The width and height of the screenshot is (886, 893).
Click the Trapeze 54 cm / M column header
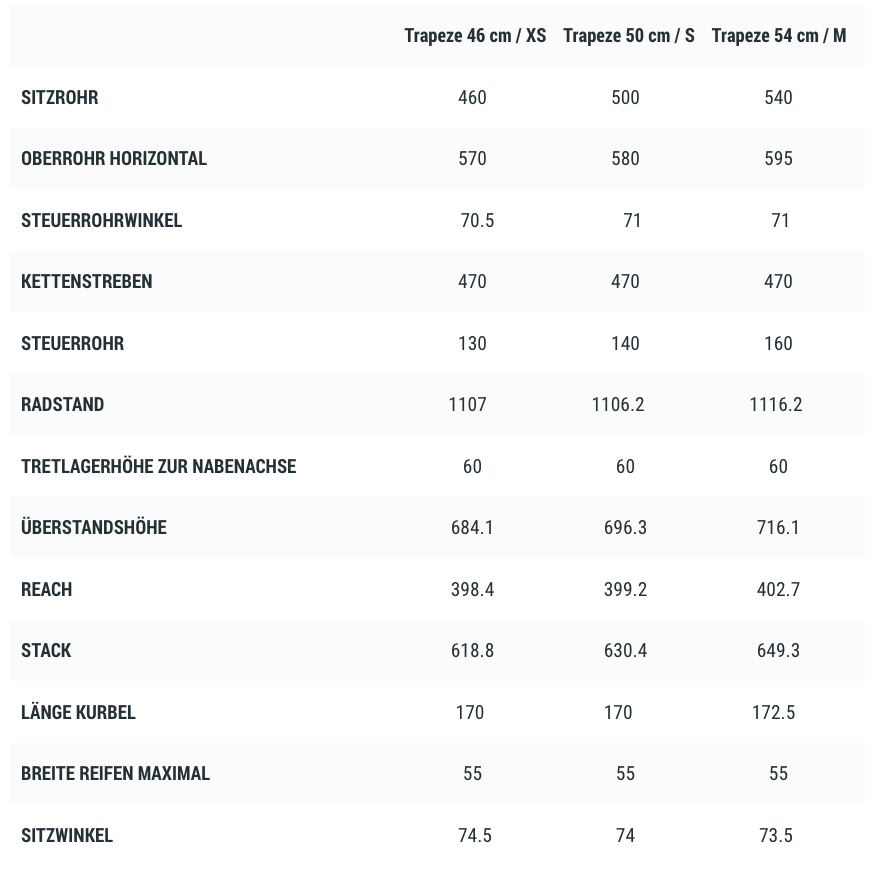778,36
